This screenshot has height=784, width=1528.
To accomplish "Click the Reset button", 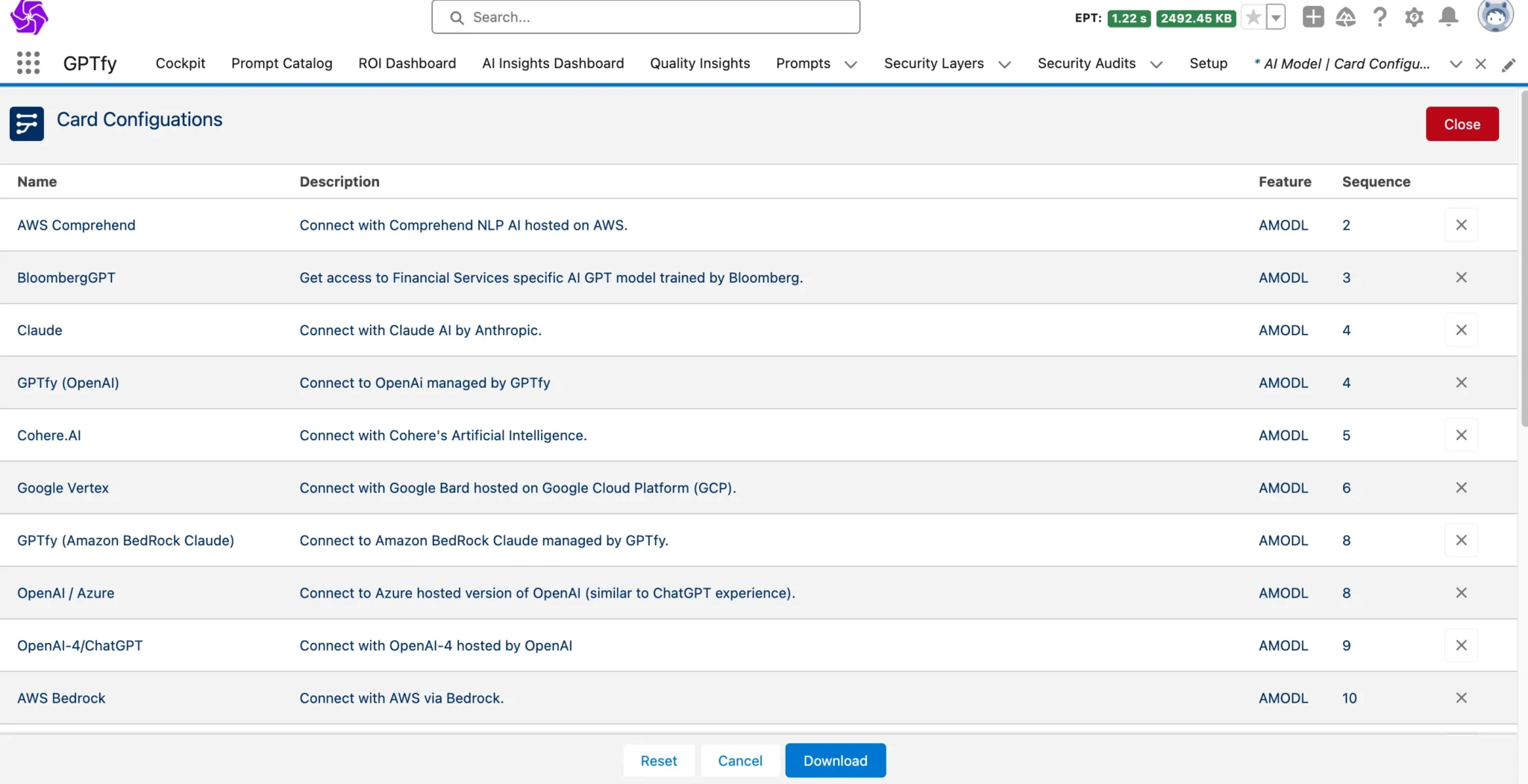I will [x=659, y=761].
